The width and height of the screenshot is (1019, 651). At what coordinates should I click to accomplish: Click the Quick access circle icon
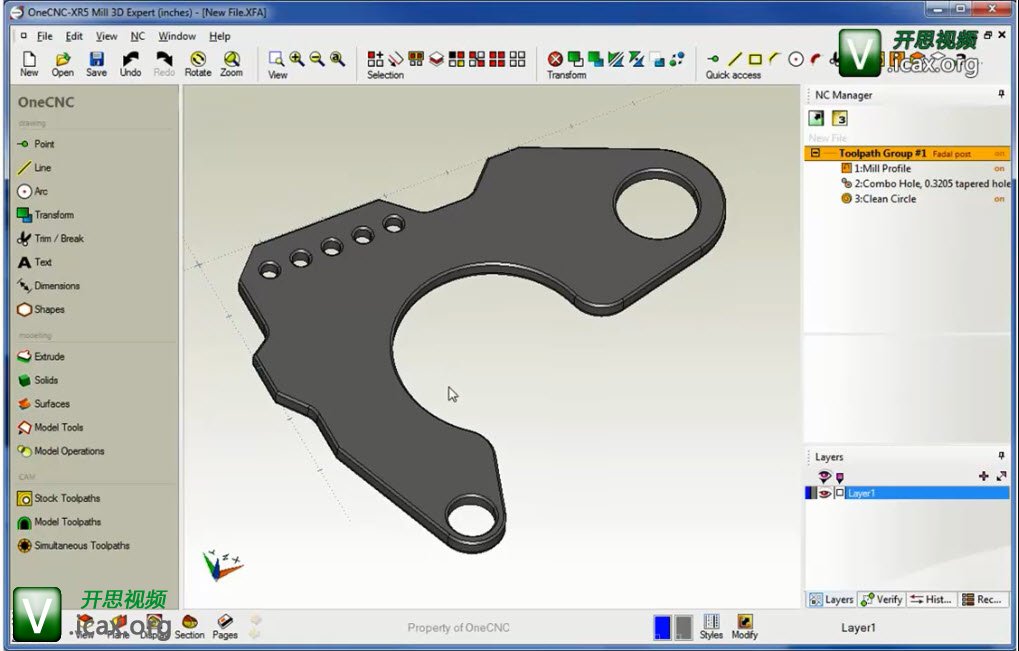[x=795, y=59]
